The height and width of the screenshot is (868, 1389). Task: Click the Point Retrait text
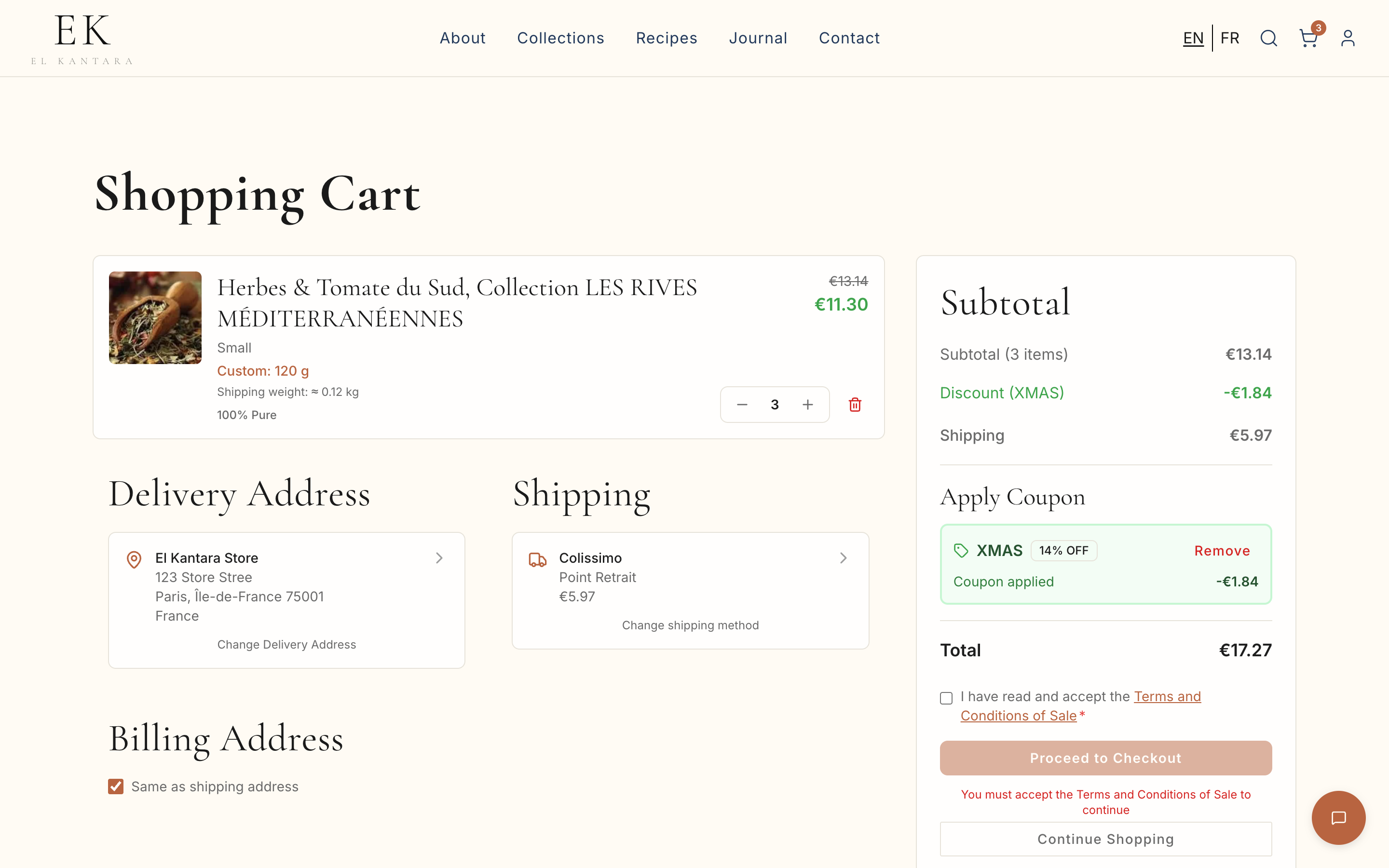pyautogui.click(x=598, y=578)
